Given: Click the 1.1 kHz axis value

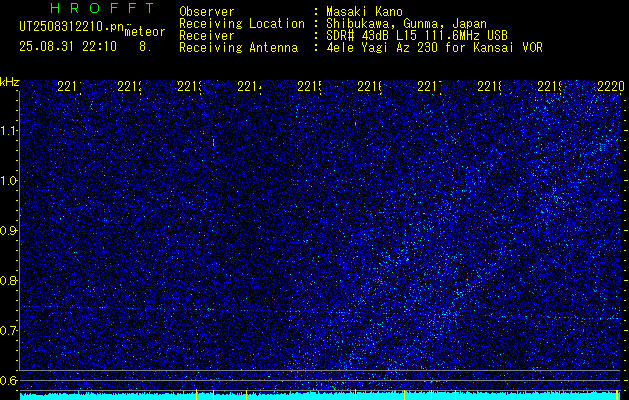Looking at the screenshot, I should 9,131.
